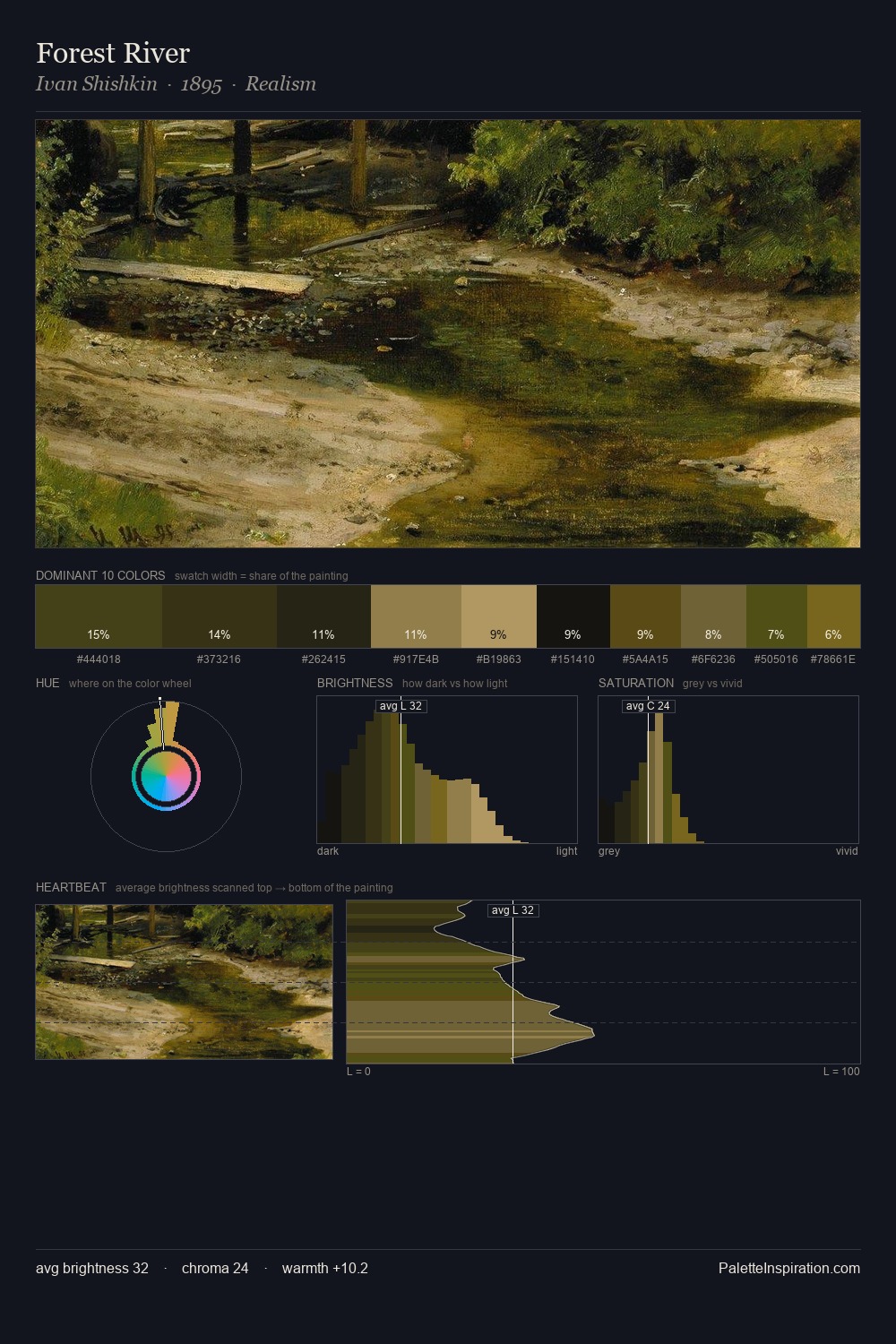Choose the #6F6236 swatch showing 8%

coord(713,616)
